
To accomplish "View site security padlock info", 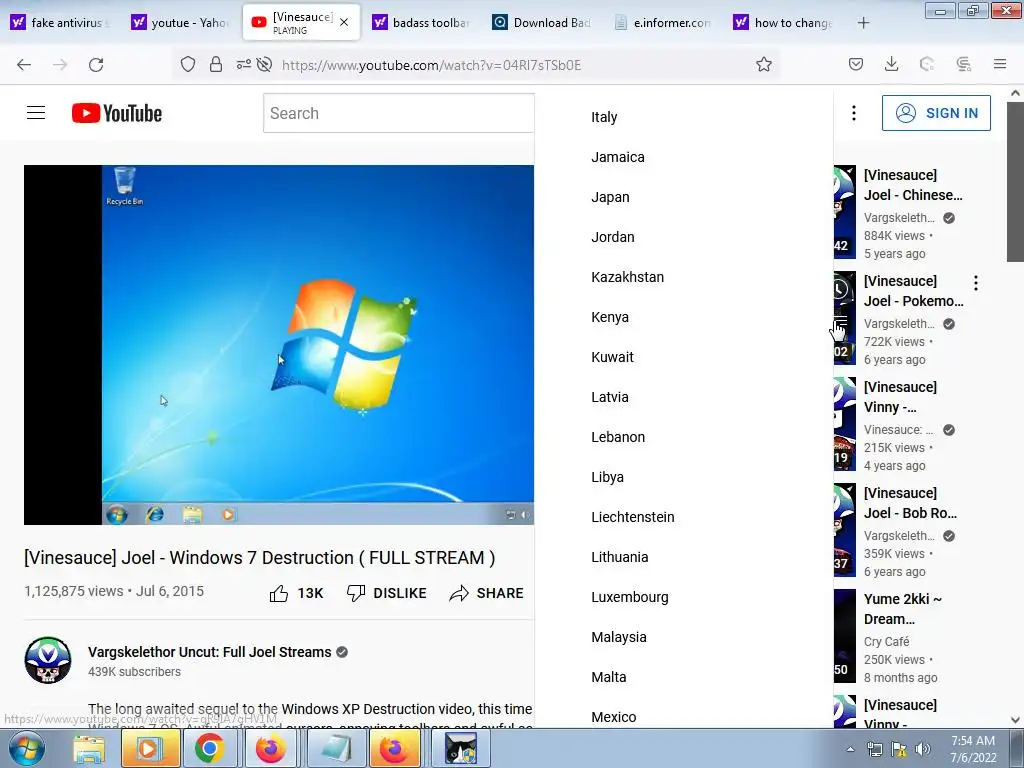I will (216, 65).
